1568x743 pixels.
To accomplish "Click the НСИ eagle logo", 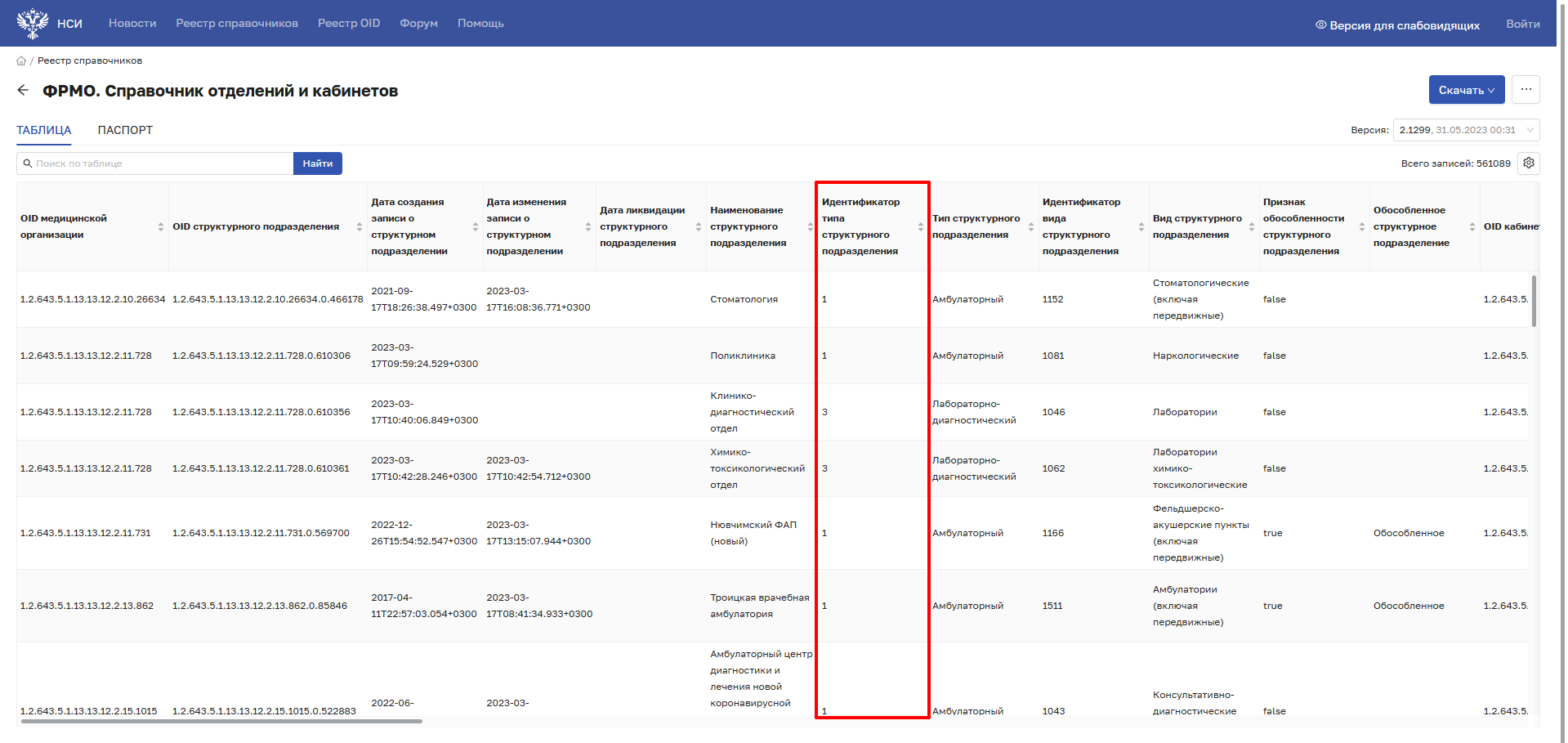I will pyautogui.click(x=33, y=23).
